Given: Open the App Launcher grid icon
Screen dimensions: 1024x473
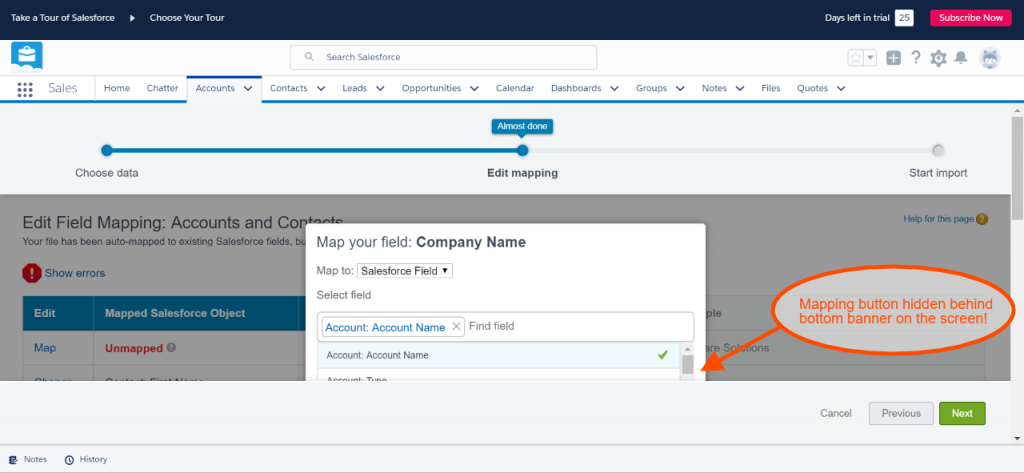Looking at the screenshot, I should coord(25,90).
